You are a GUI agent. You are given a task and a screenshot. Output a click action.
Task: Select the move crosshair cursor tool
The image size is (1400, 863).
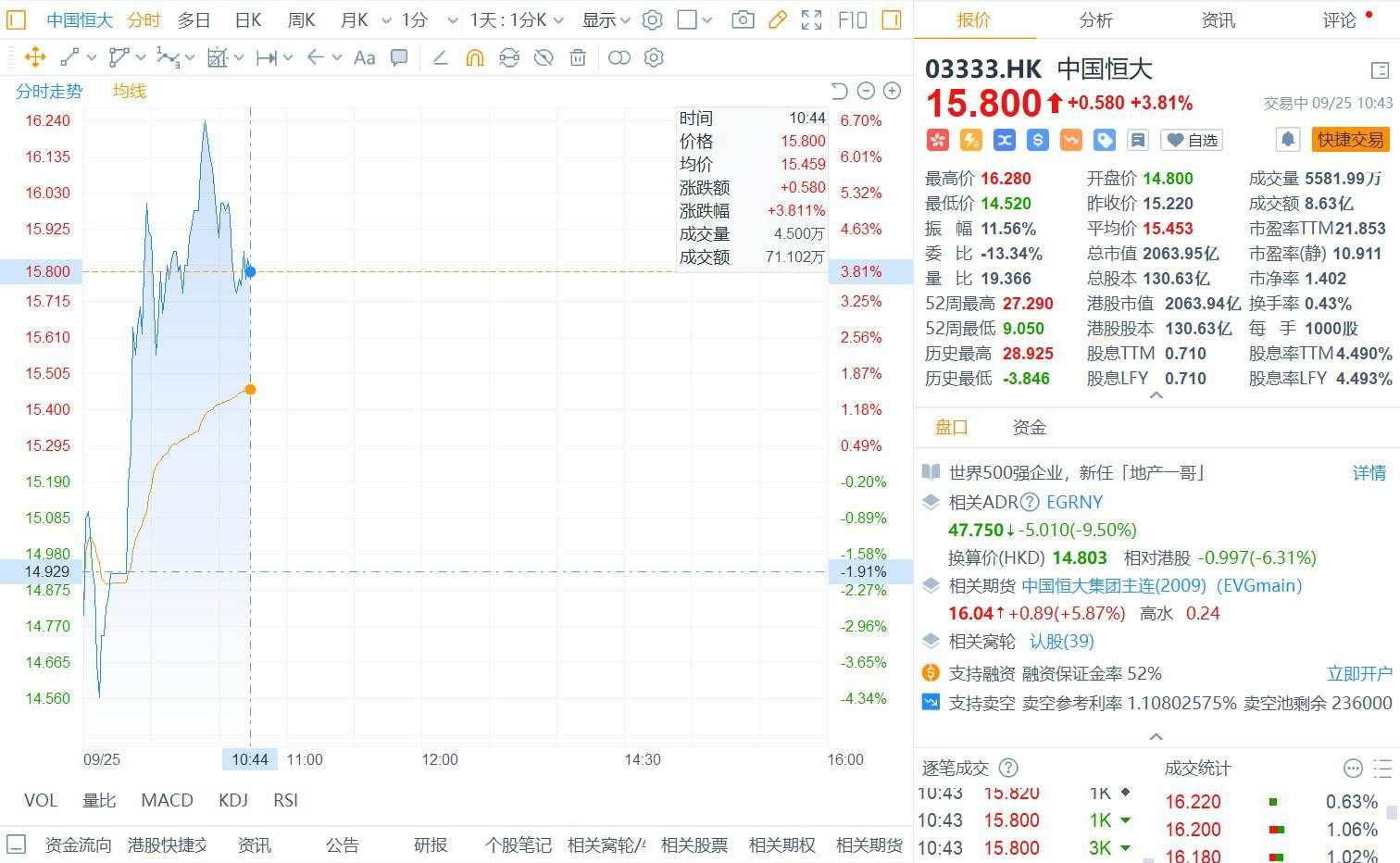35,57
